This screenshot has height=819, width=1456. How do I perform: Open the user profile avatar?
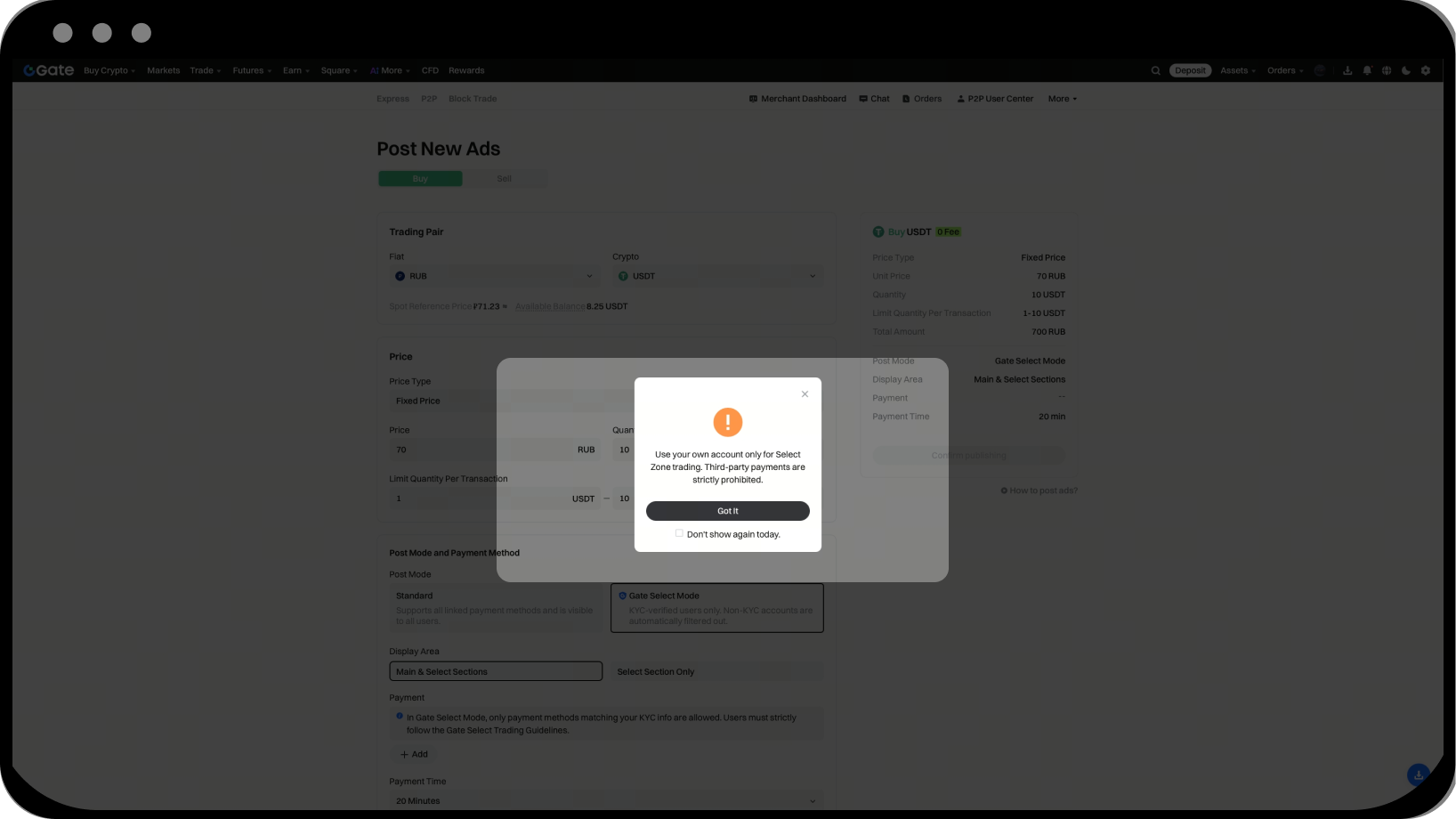(1320, 70)
